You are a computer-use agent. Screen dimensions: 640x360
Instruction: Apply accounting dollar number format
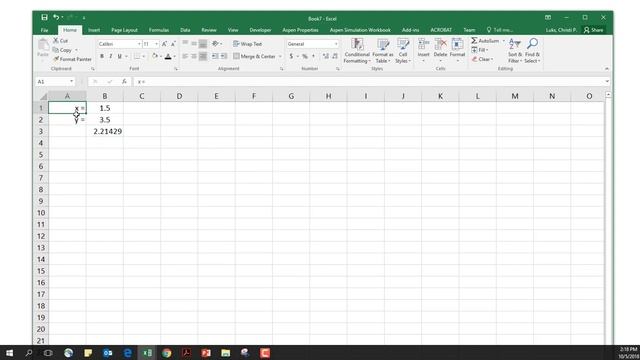point(291,56)
